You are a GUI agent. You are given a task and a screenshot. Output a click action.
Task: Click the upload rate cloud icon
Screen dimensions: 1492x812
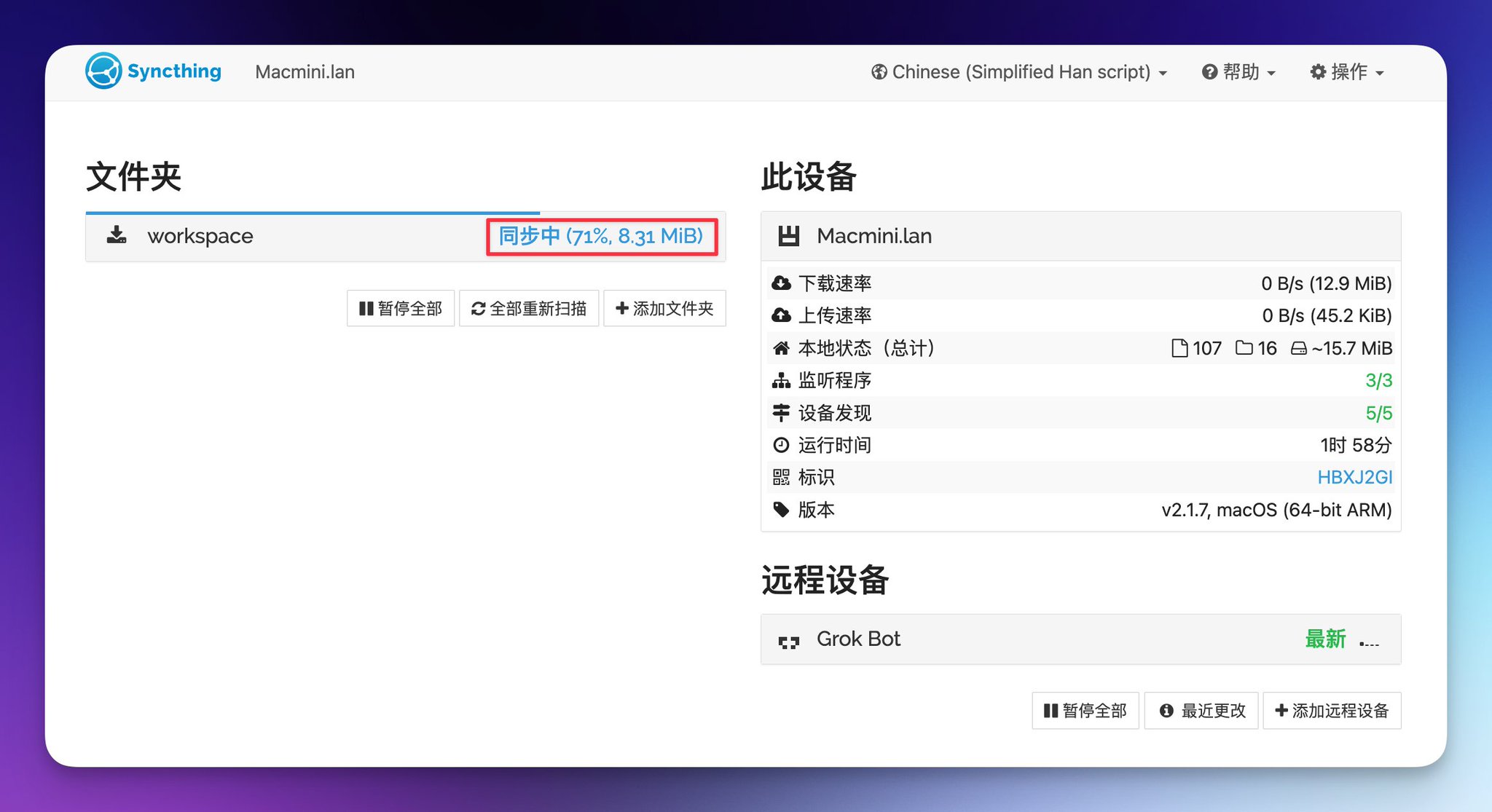(x=781, y=315)
